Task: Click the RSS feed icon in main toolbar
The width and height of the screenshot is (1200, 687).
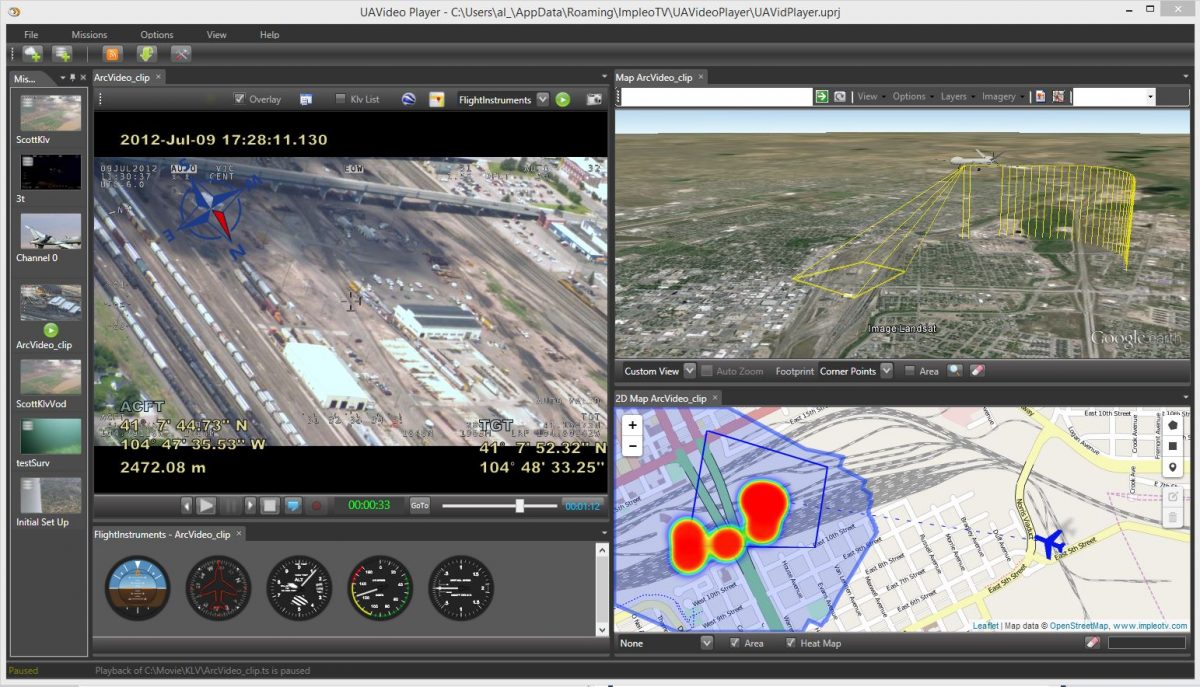Action: coord(112,54)
